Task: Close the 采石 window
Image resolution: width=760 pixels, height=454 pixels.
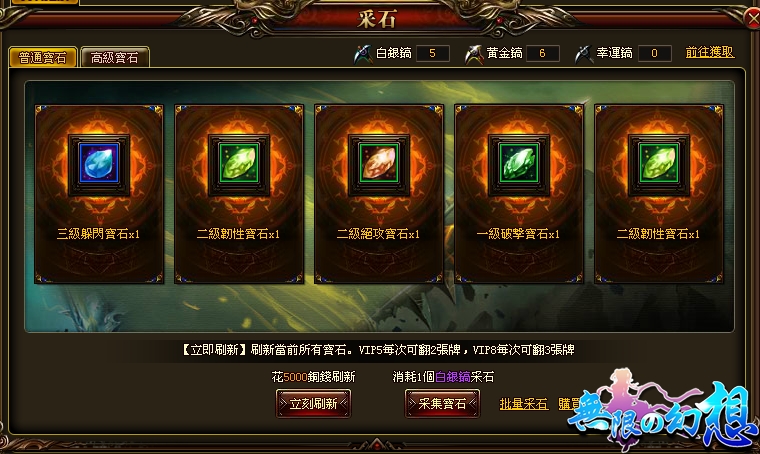Action: (x=753, y=18)
